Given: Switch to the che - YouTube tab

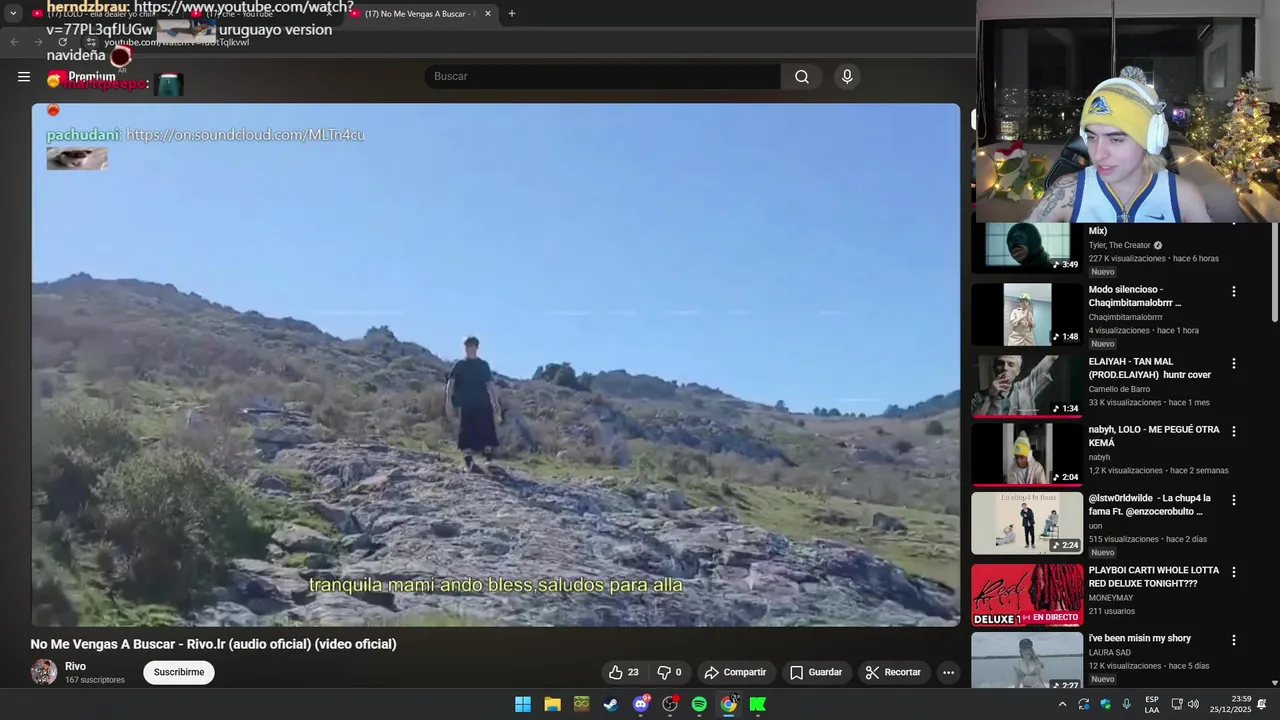Looking at the screenshot, I should pos(262,14).
